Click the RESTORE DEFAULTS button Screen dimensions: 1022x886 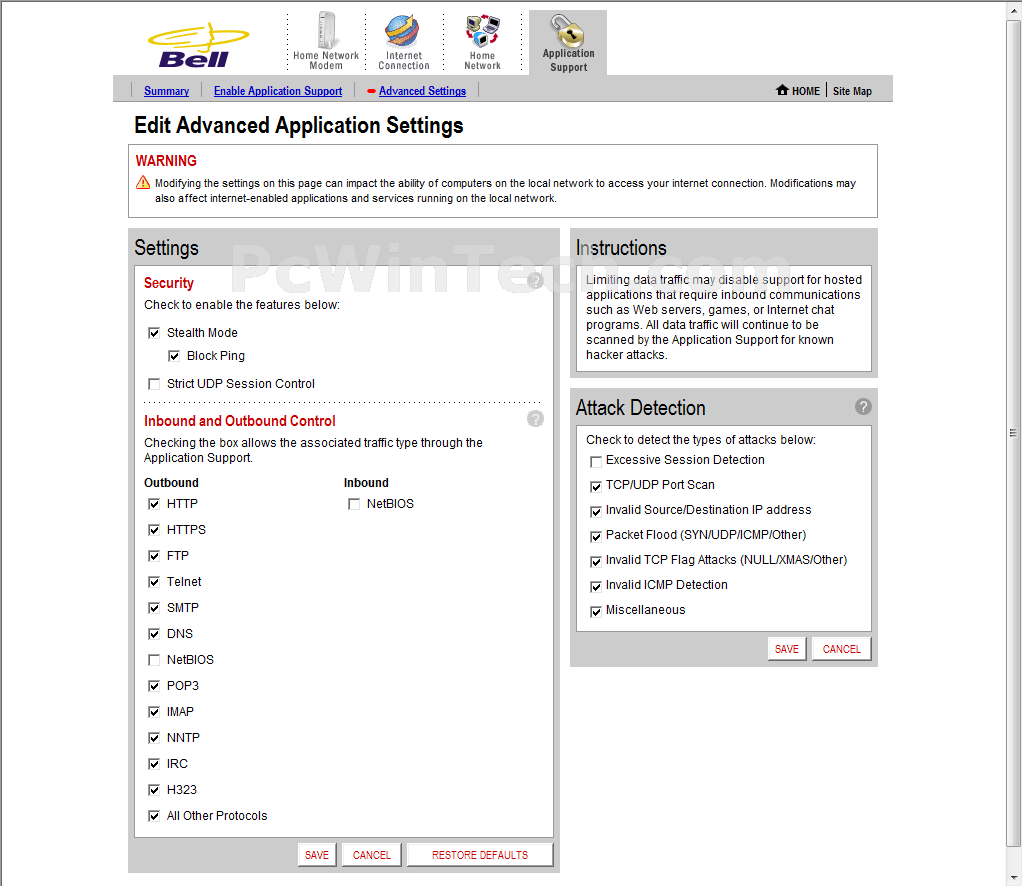click(x=480, y=855)
